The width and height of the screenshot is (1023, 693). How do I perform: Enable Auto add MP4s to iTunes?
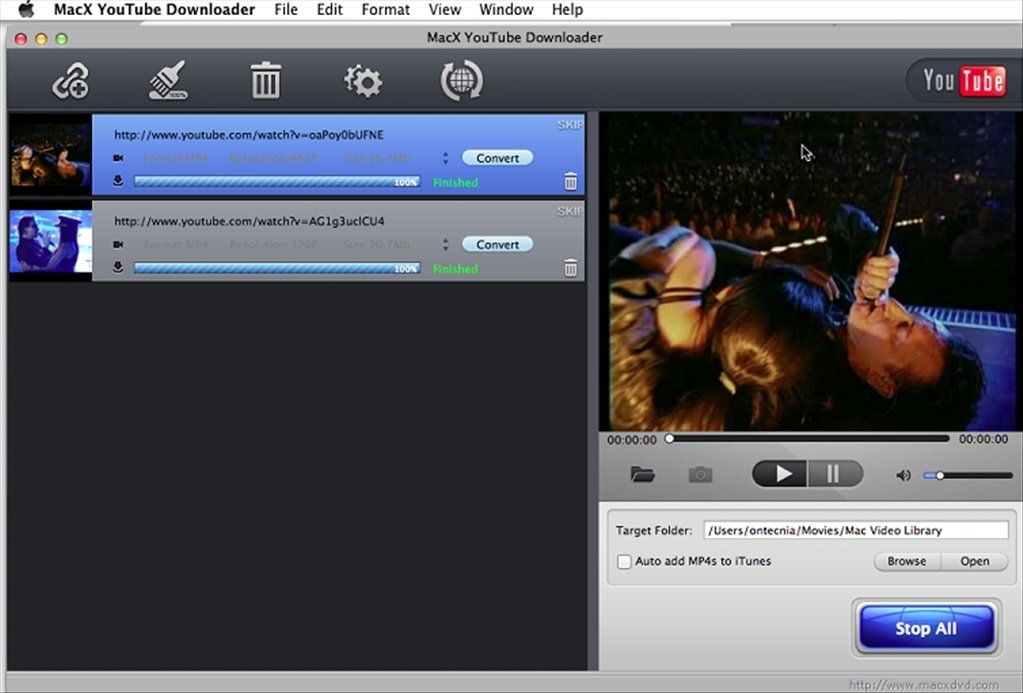tap(624, 561)
